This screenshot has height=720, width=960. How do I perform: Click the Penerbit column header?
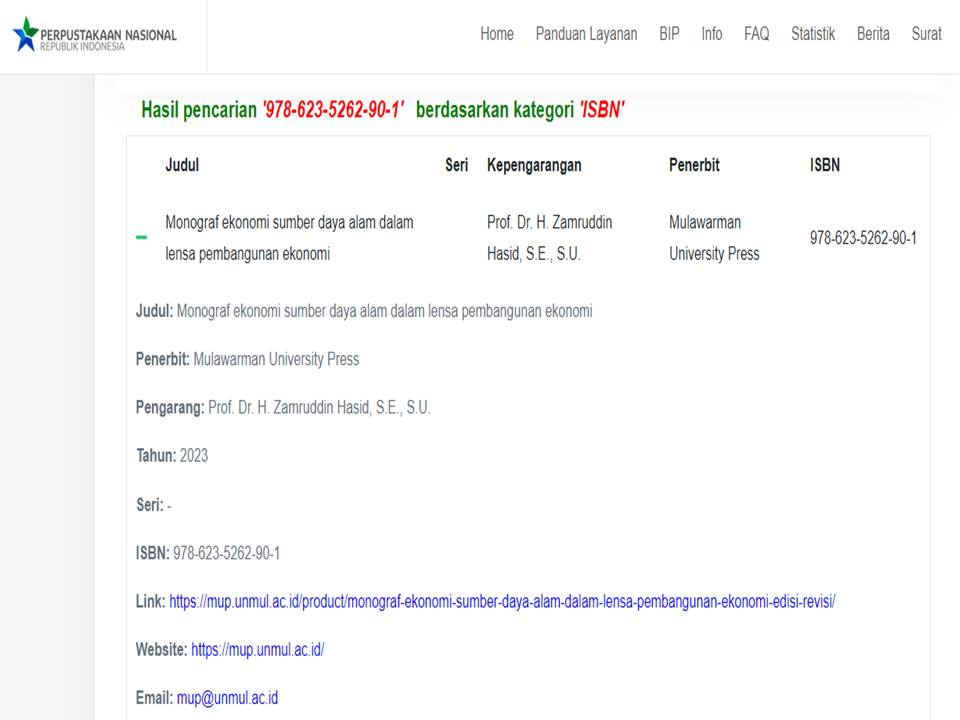pyautogui.click(x=694, y=165)
